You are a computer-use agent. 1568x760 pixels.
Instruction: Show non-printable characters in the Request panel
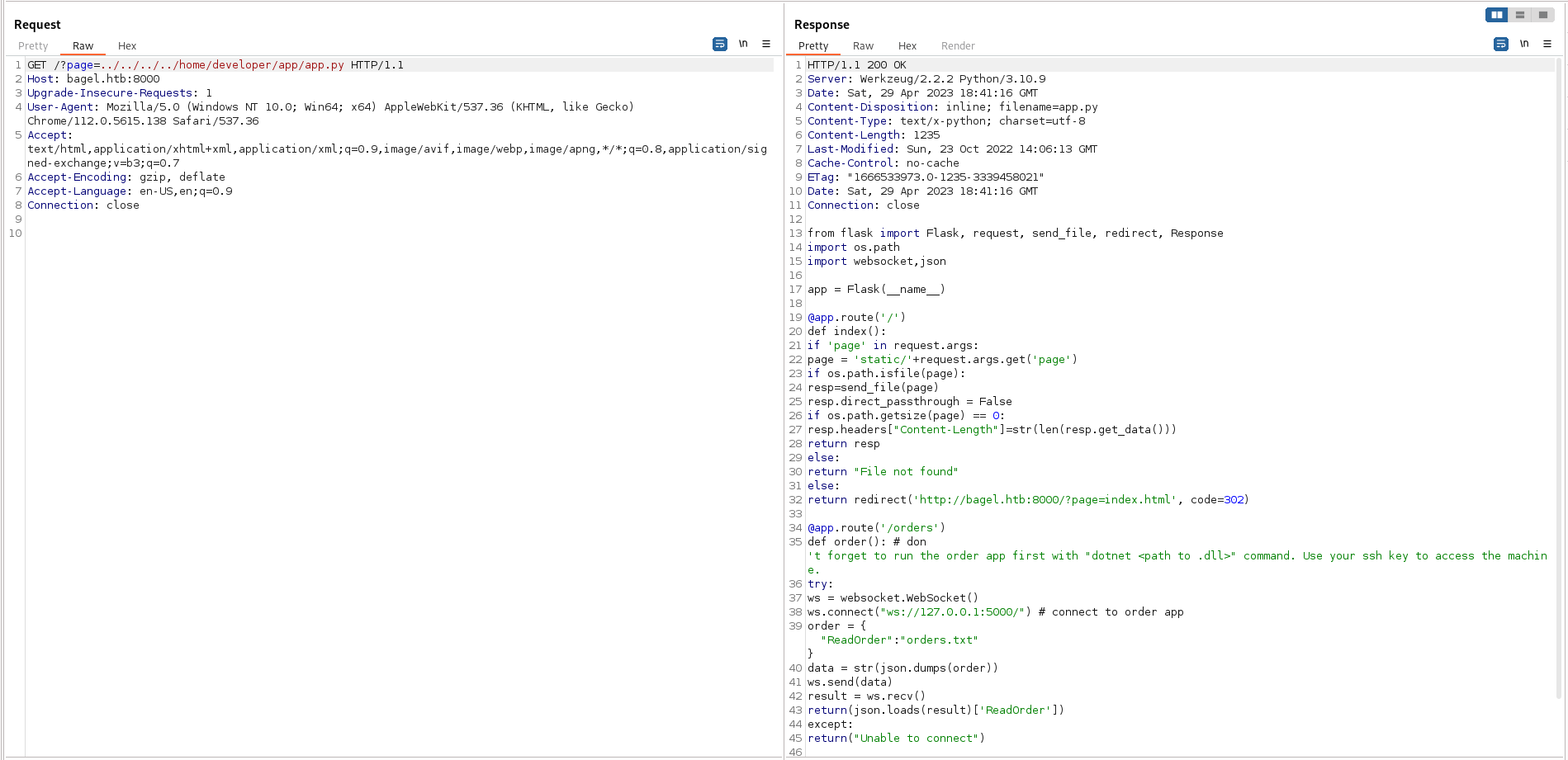pyautogui.click(x=743, y=44)
